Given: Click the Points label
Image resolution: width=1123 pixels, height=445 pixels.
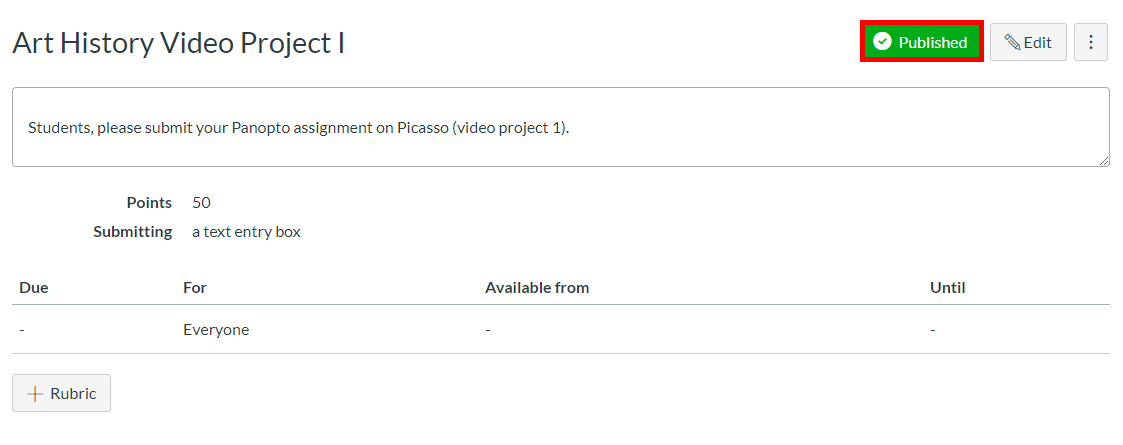Looking at the screenshot, I should [x=149, y=203].
